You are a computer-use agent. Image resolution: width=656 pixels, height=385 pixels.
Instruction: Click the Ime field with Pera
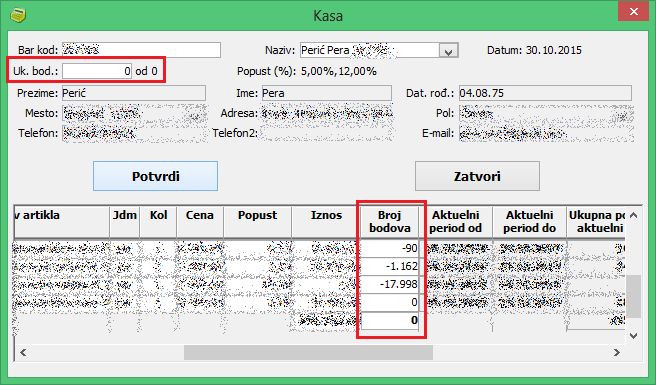click(x=327, y=93)
